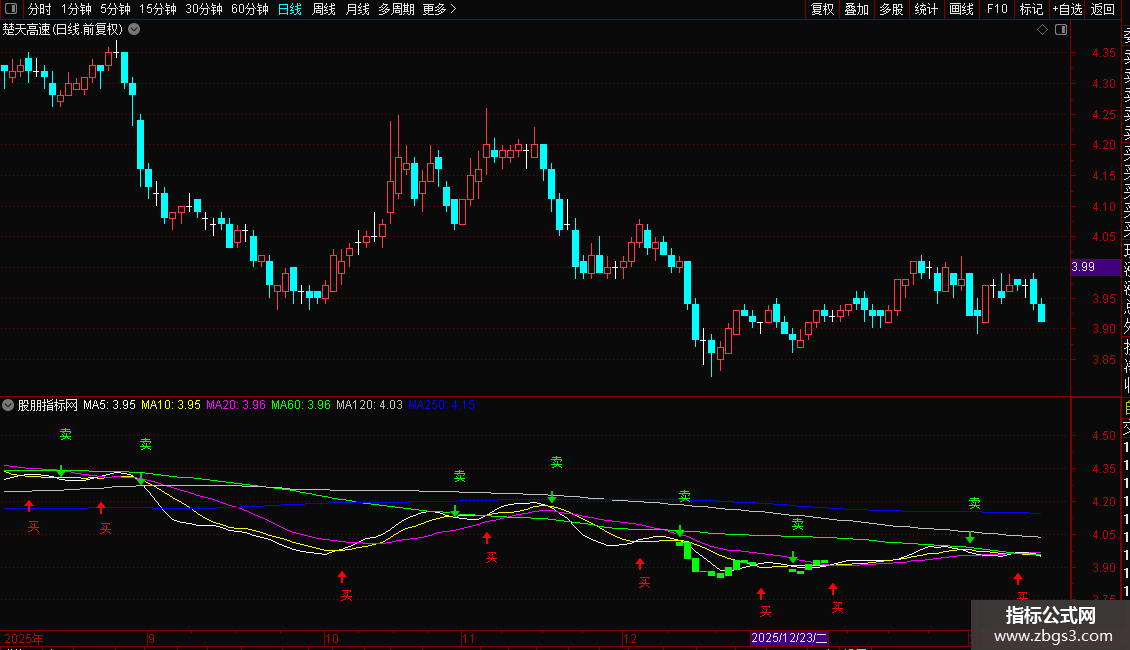This screenshot has width=1130, height=650.
Task: Click the diamond icon at chart's top right
Action: 1042,29
